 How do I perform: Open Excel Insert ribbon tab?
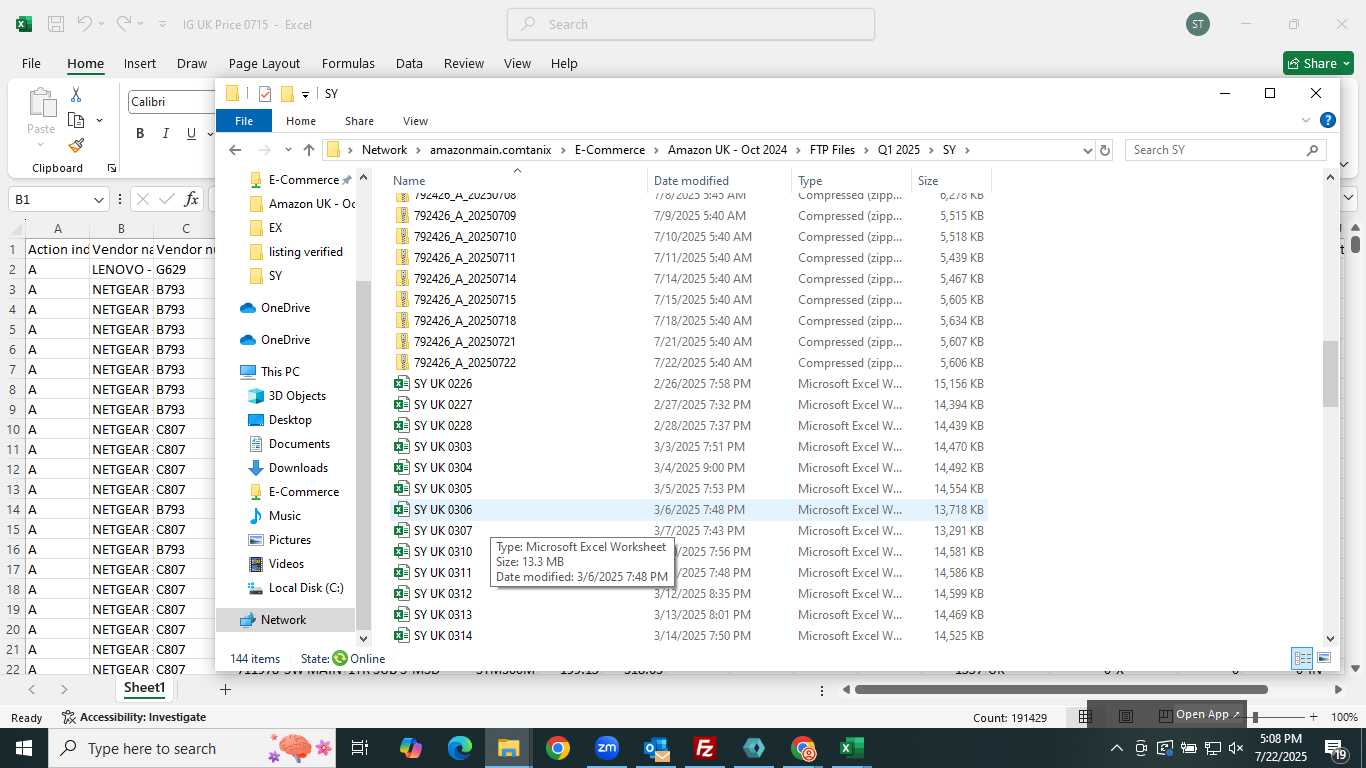click(139, 63)
